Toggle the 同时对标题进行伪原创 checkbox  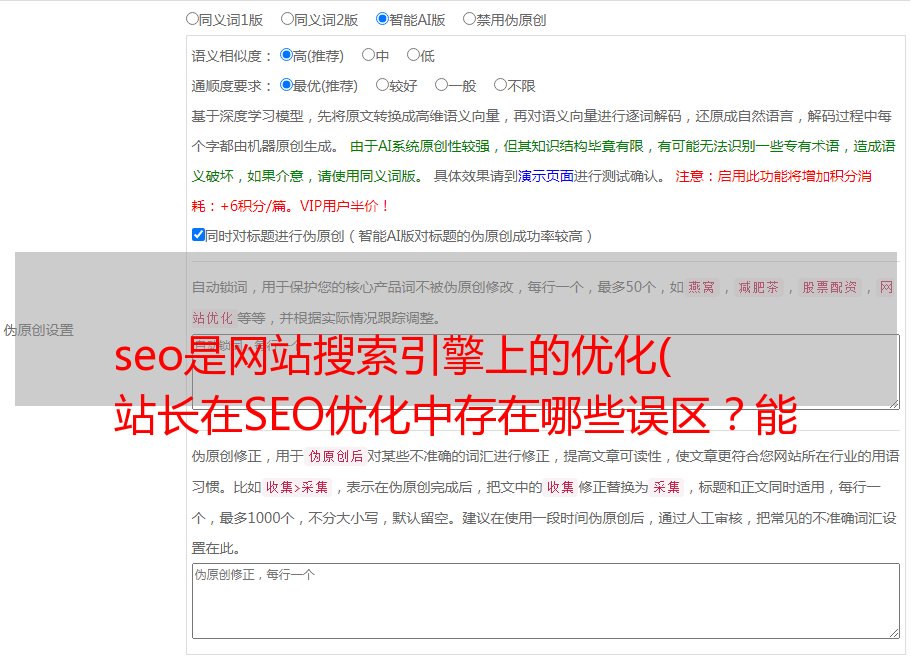coord(198,235)
